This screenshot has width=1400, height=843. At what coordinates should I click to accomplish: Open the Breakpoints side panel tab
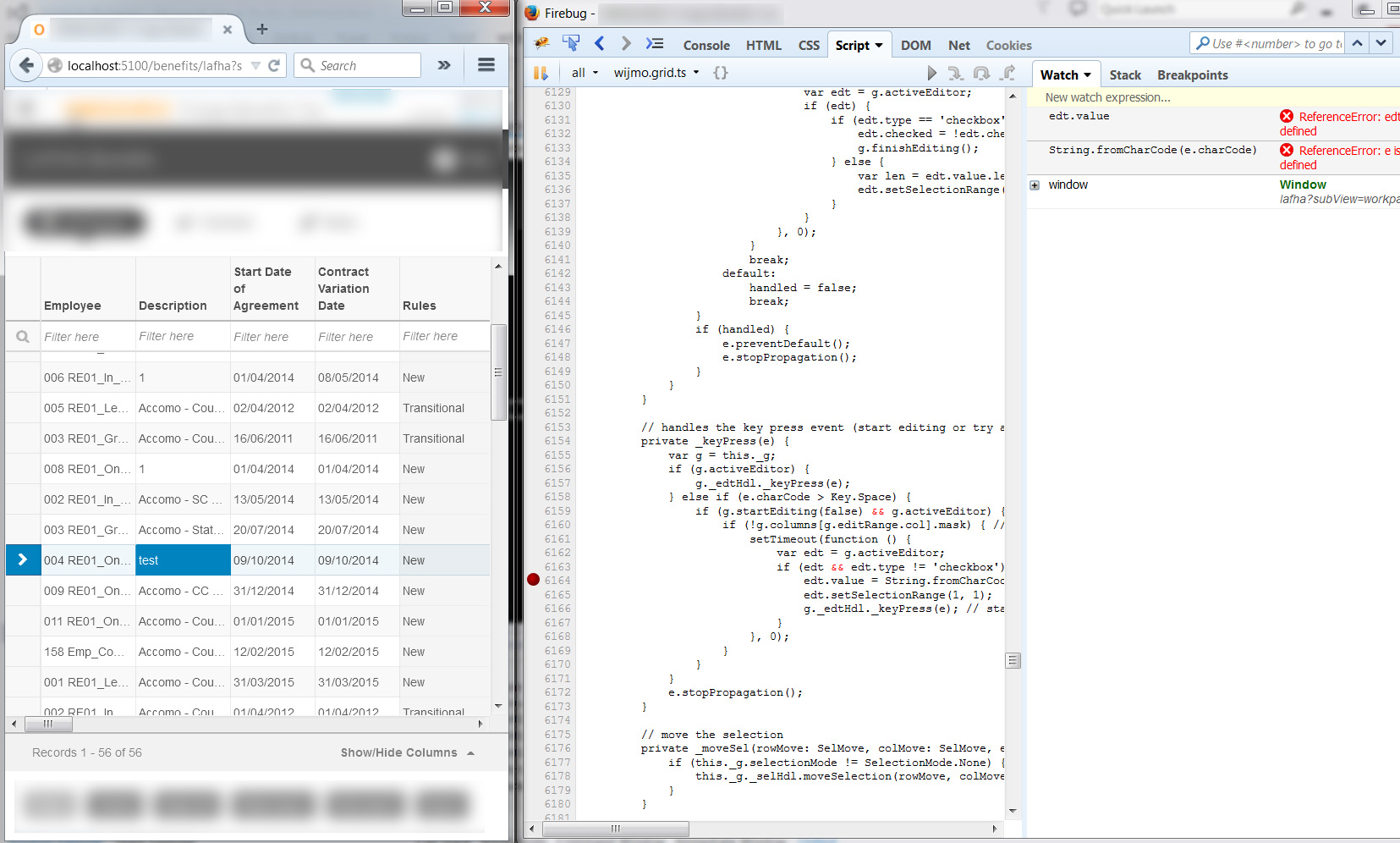coord(1192,75)
